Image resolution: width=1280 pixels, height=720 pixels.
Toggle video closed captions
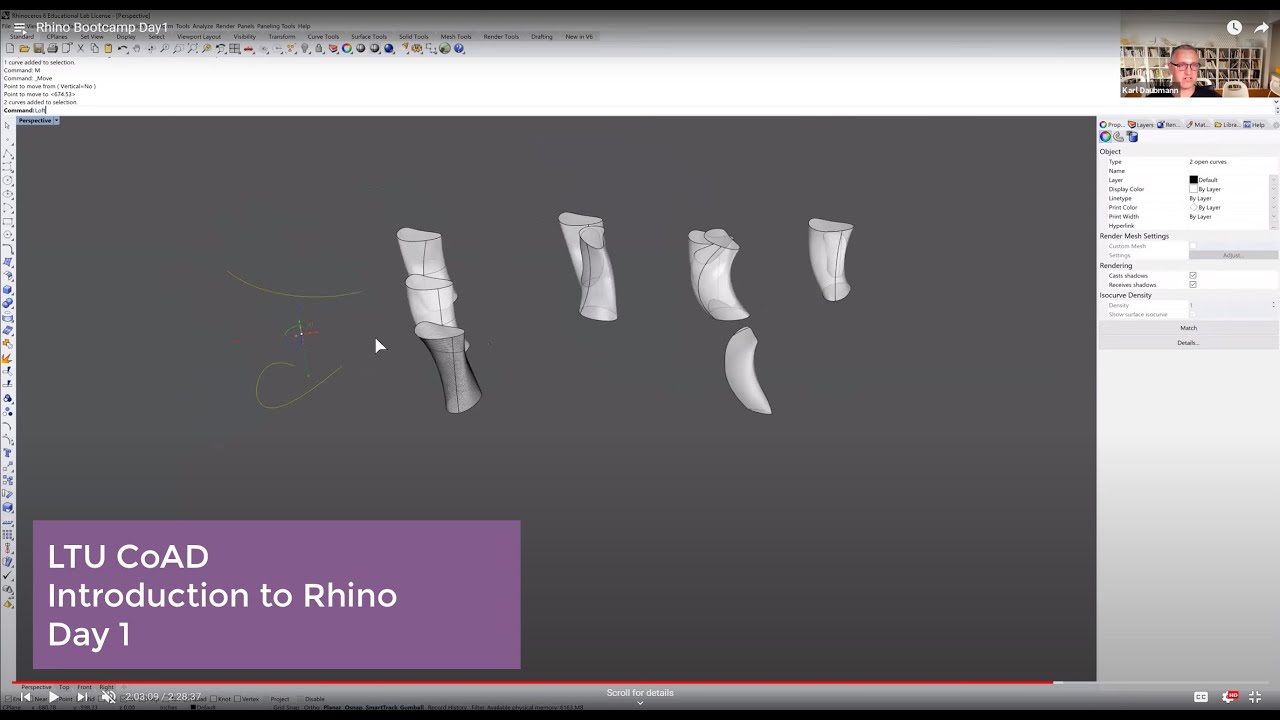[x=1201, y=697]
